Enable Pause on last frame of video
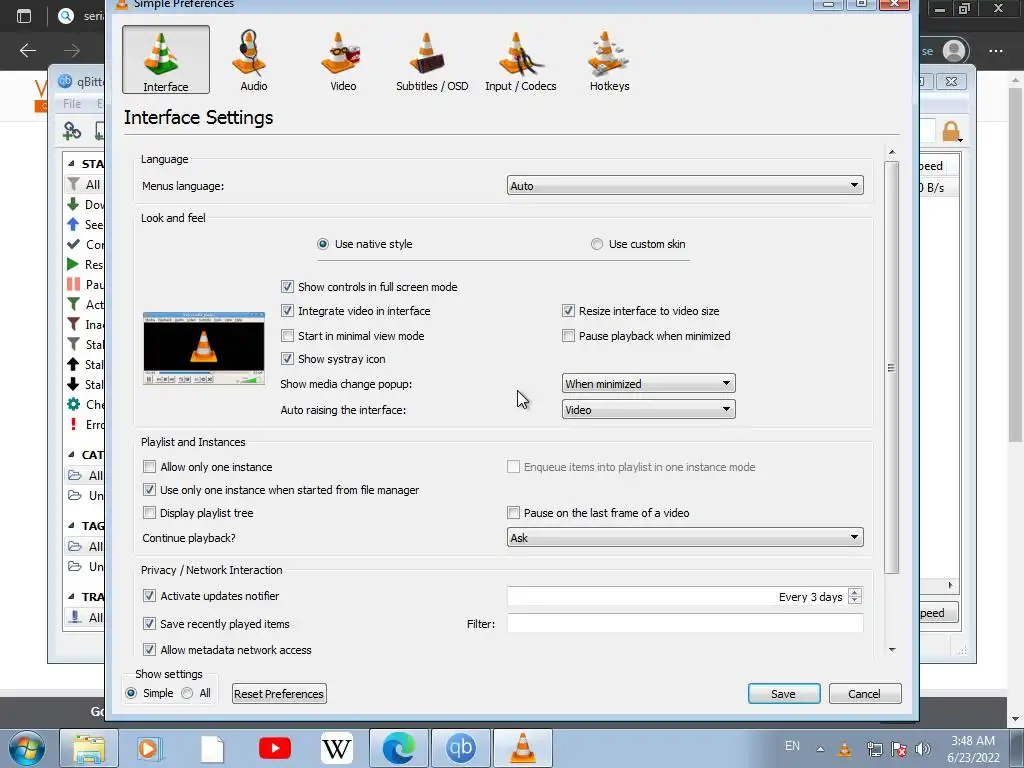Image resolution: width=1024 pixels, height=768 pixels. point(513,513)
